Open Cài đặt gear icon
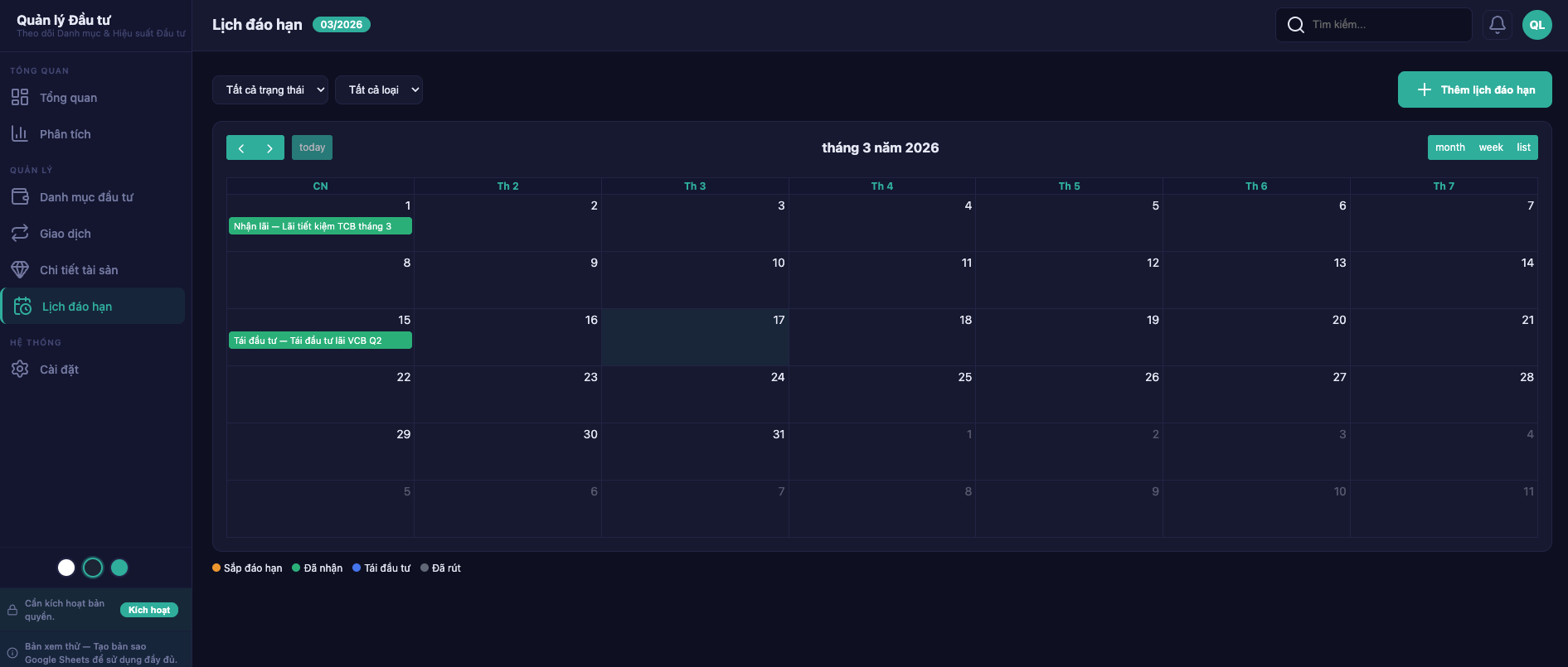 (x=20, y=370)
